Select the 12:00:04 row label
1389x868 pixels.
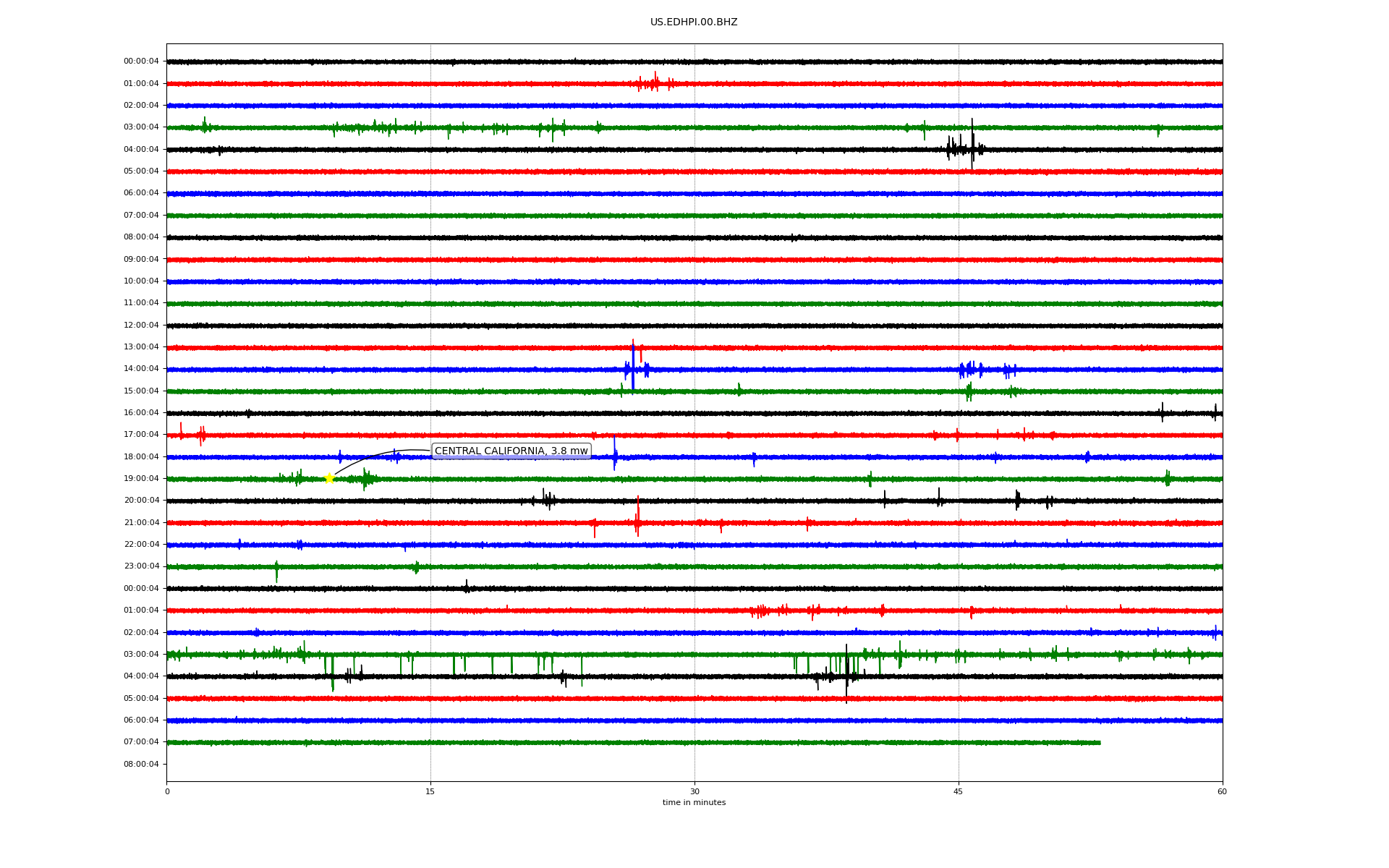(x=141, y=325)
